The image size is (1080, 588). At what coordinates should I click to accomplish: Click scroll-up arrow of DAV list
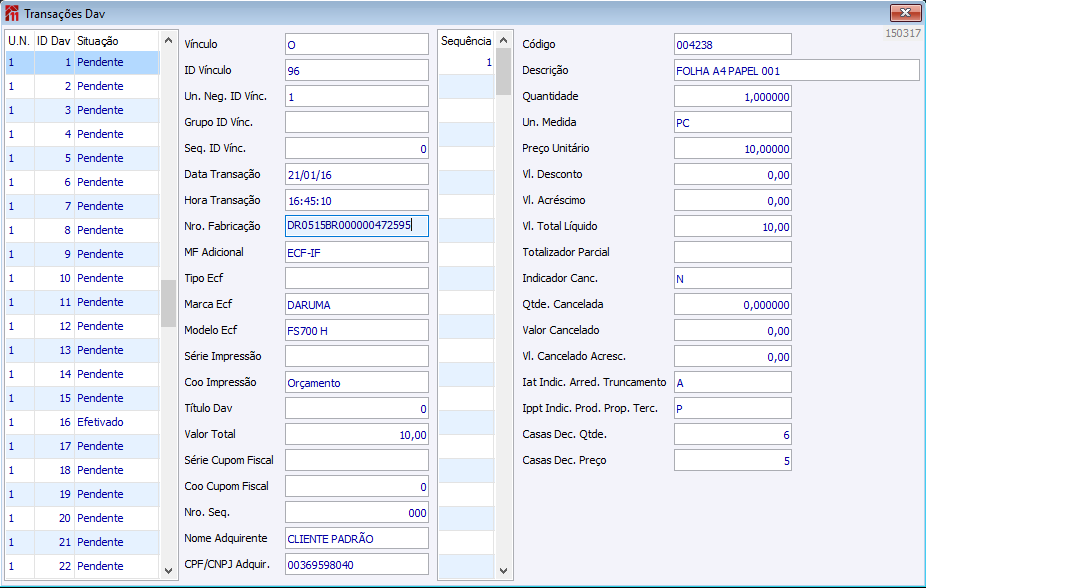(168, 41)
